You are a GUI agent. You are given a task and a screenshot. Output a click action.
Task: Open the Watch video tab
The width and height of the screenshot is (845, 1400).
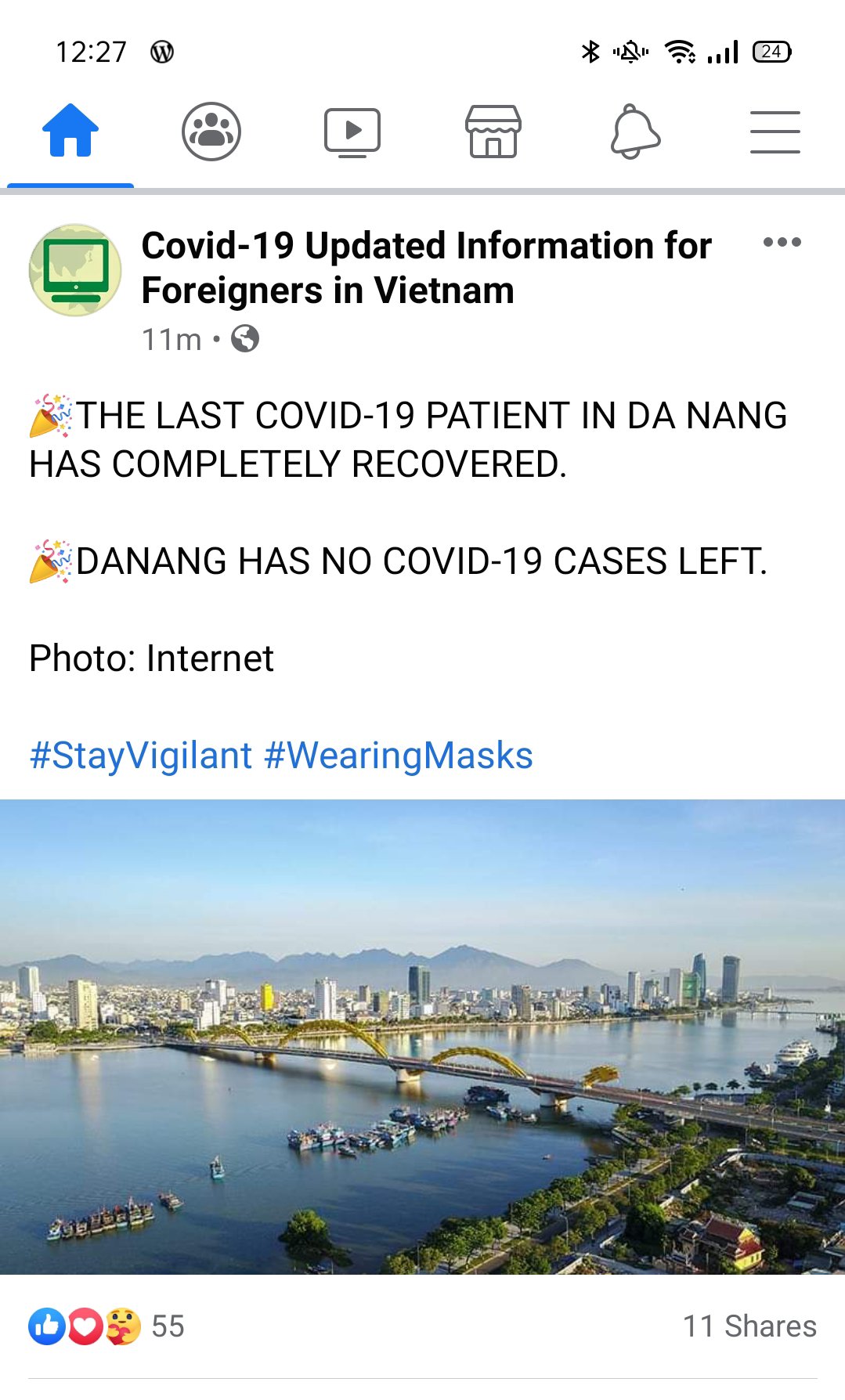pyautogui.click(x=352, y=132)
